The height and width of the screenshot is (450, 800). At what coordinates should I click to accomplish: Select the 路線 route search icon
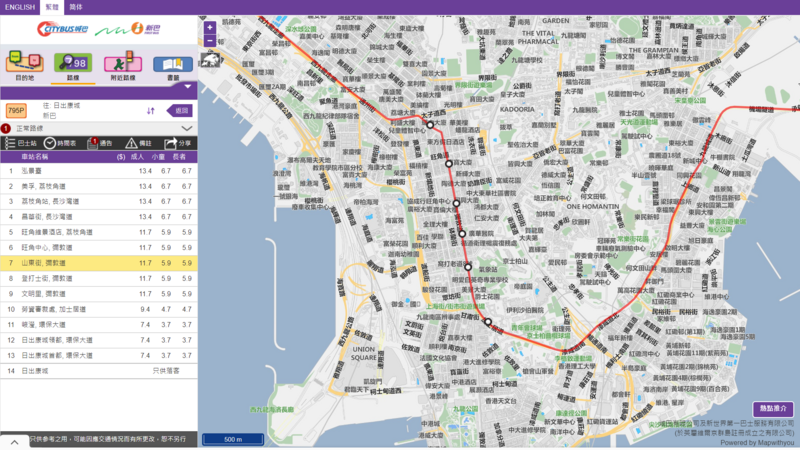coord(73,66)
